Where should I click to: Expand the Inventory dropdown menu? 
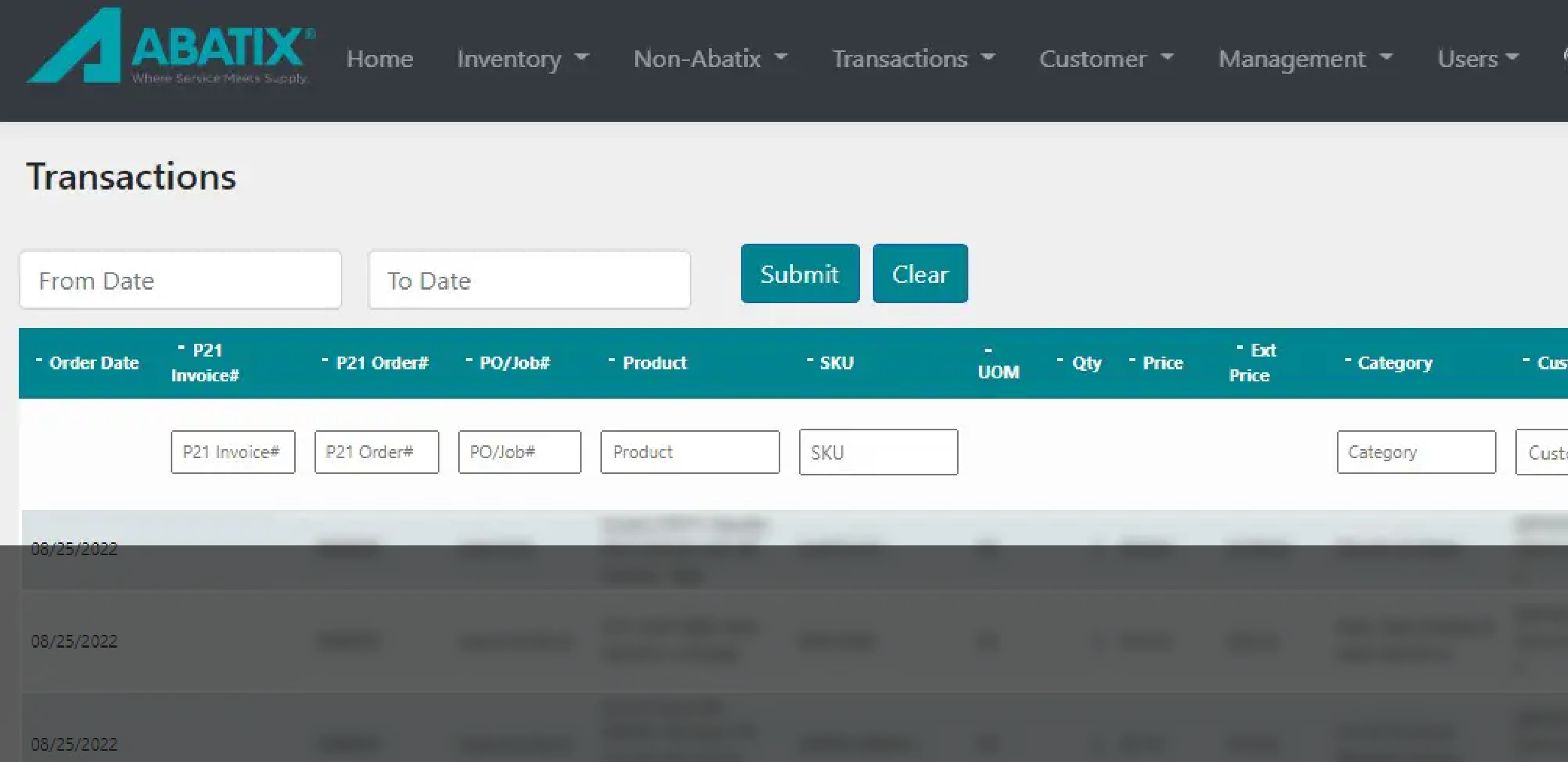(522, 59)
